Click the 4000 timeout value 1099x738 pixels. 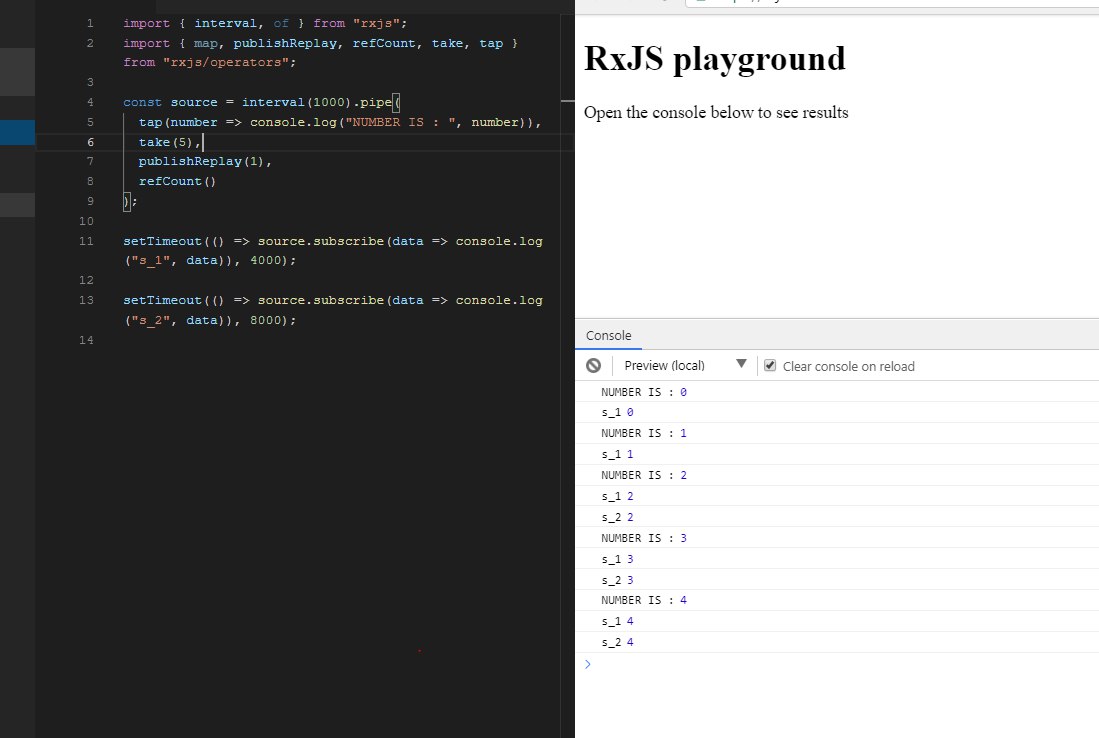(x=266, y=260)
